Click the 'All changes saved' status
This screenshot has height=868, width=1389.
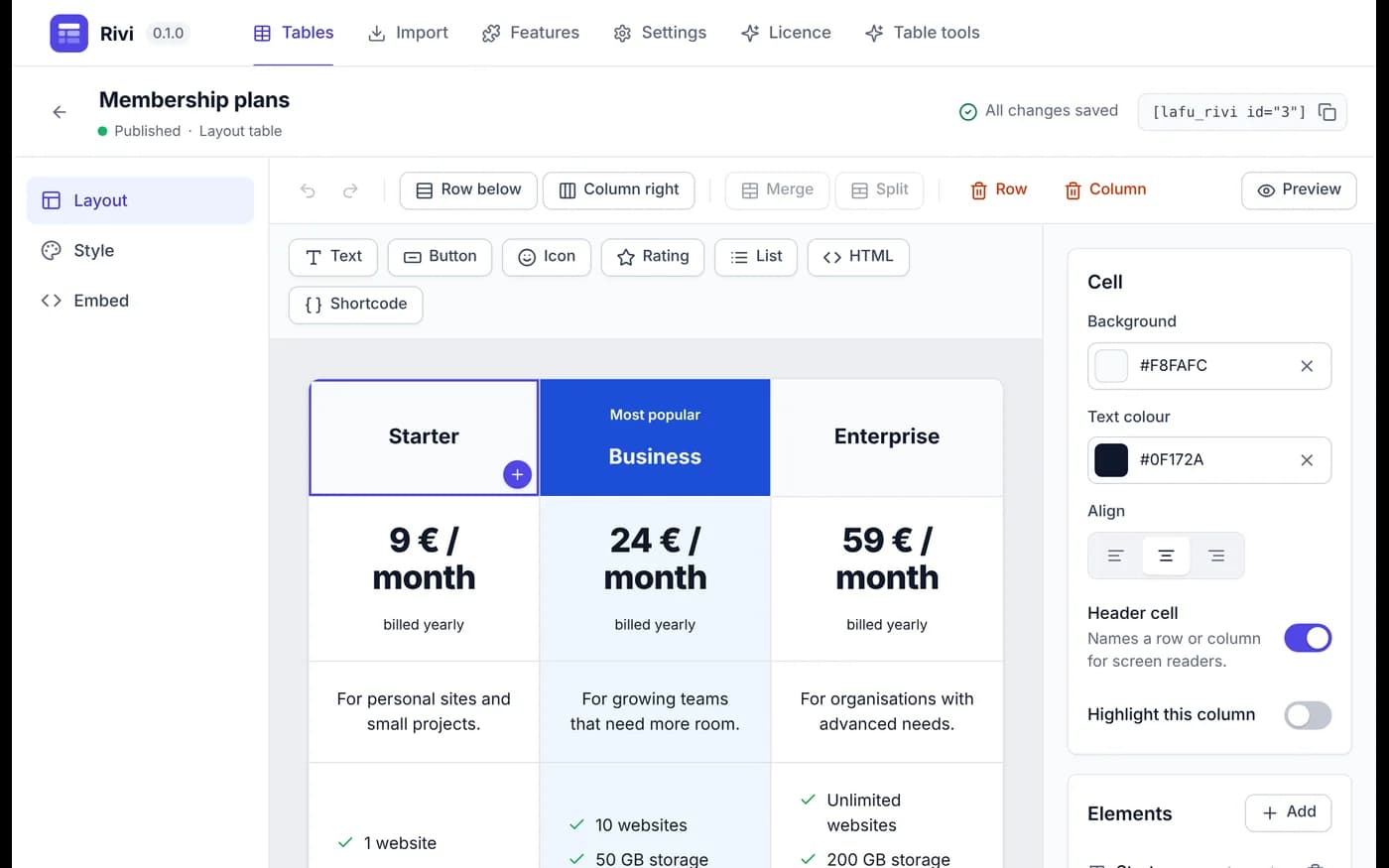pos(1039,111)
